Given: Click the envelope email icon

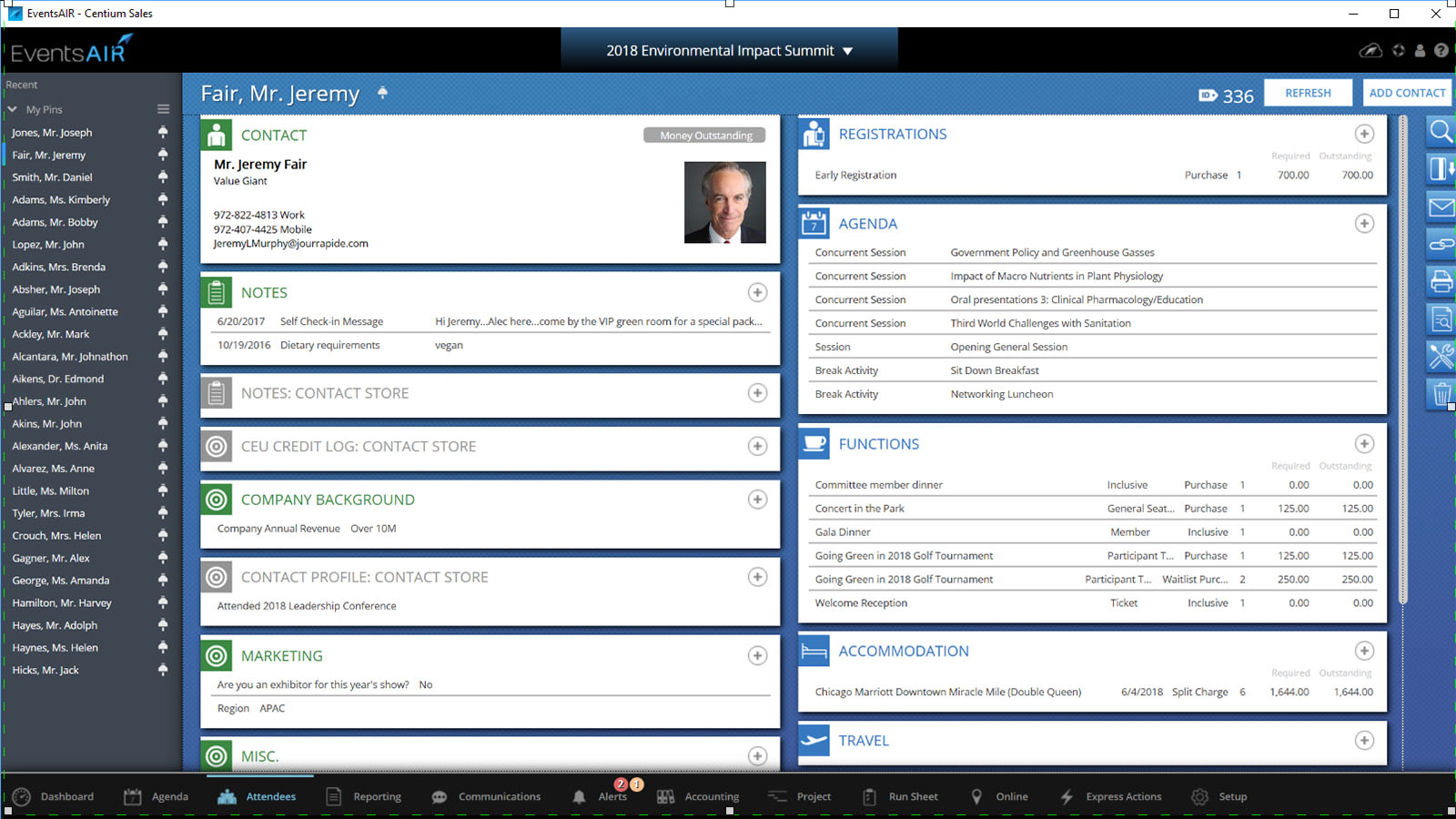Looking at the screenshot, I should tap(1441, 207).
